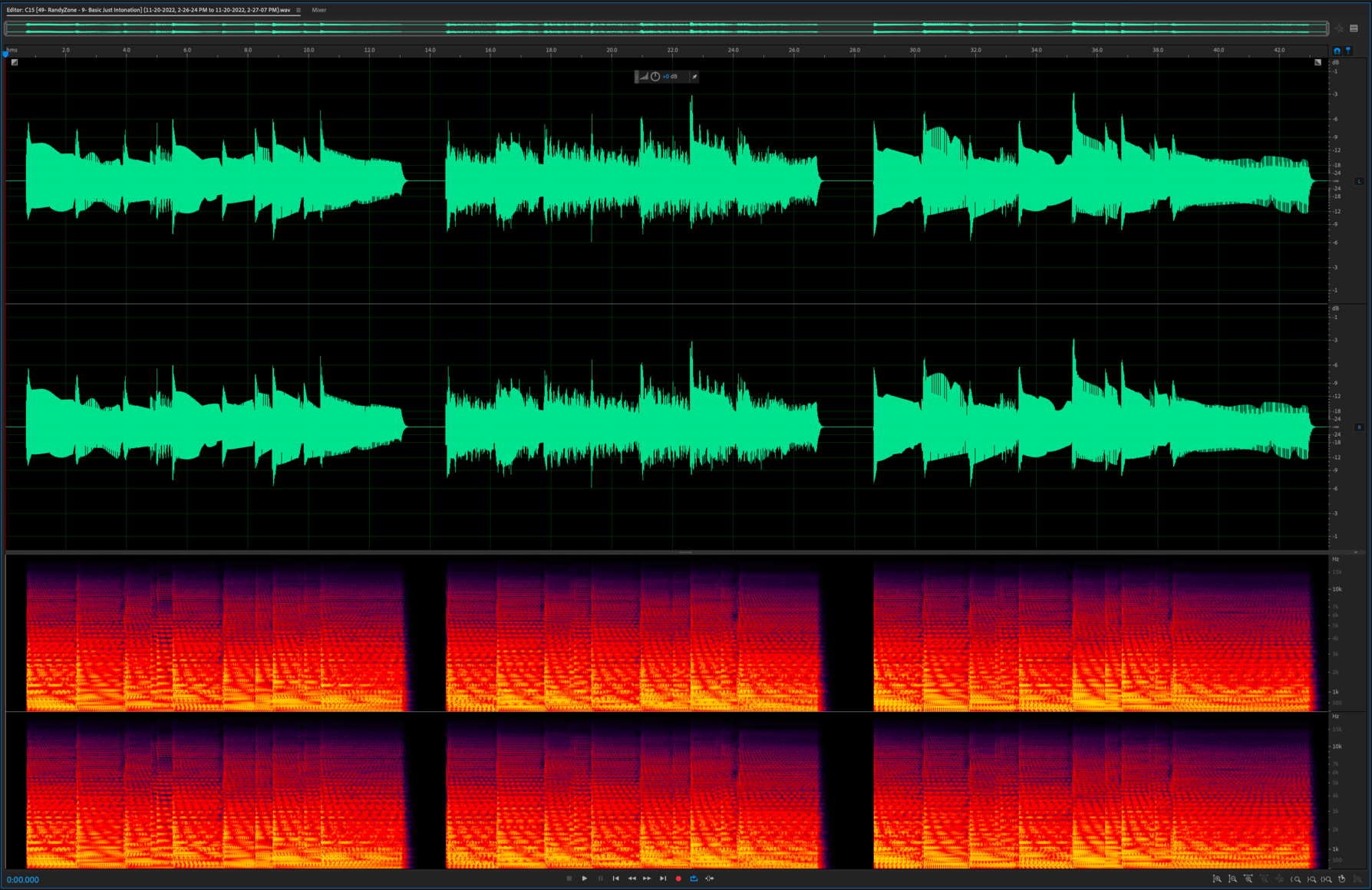Toggle Skip Selection in the transport controls

coord(710,878)
